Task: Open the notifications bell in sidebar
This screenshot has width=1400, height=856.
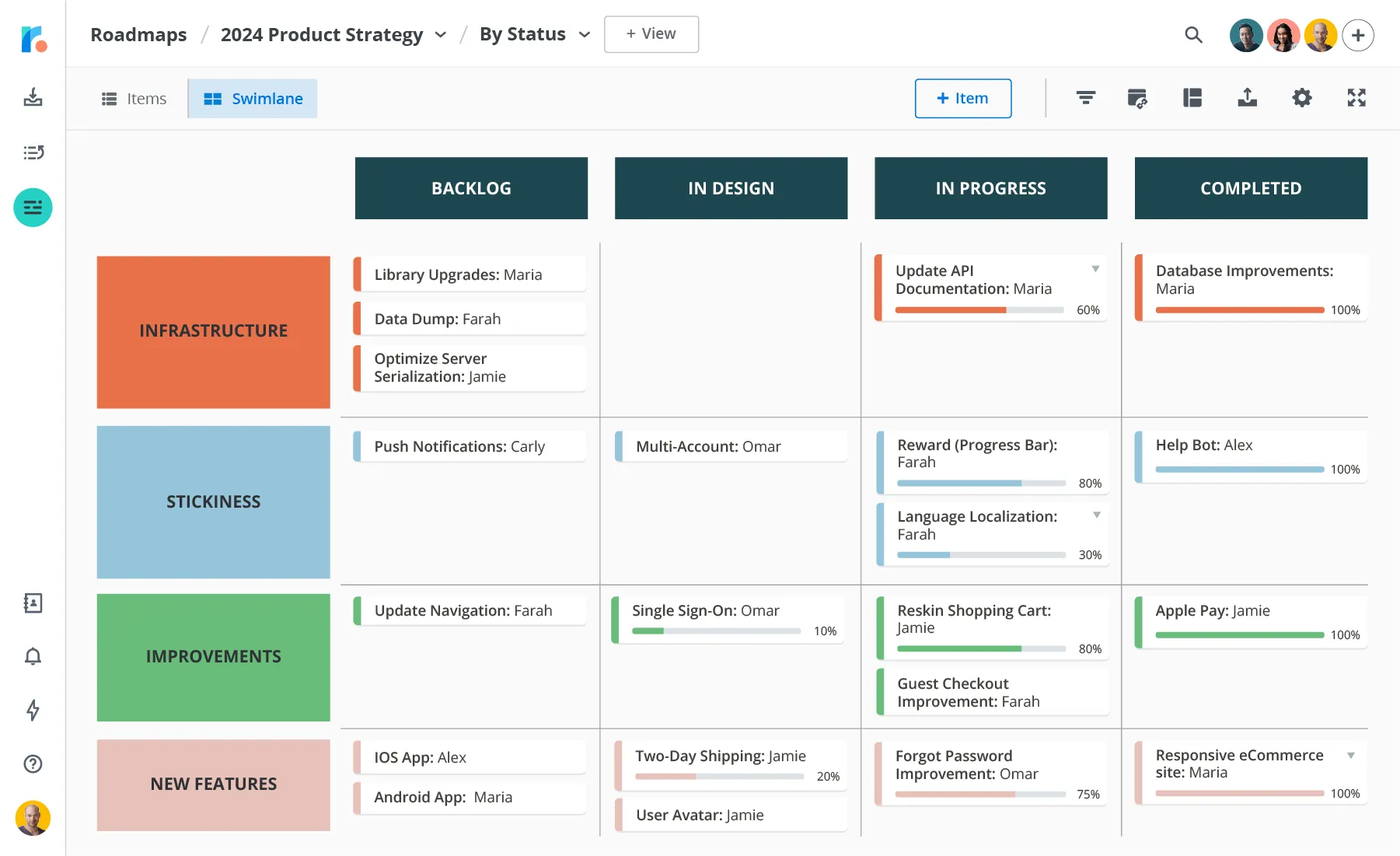Action: coord(33,657)
